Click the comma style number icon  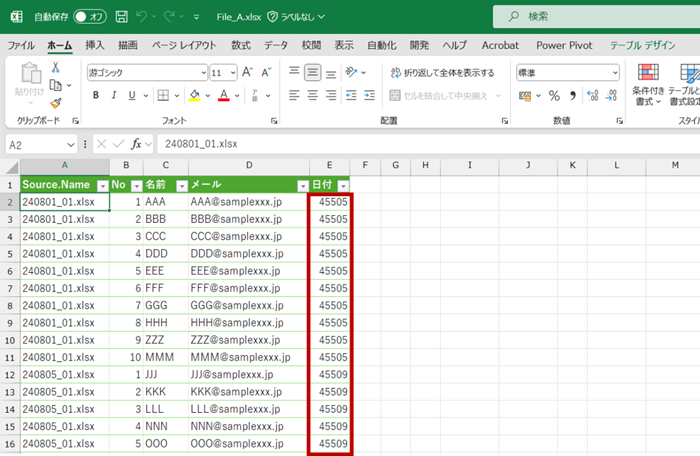[x=573, y=96]
